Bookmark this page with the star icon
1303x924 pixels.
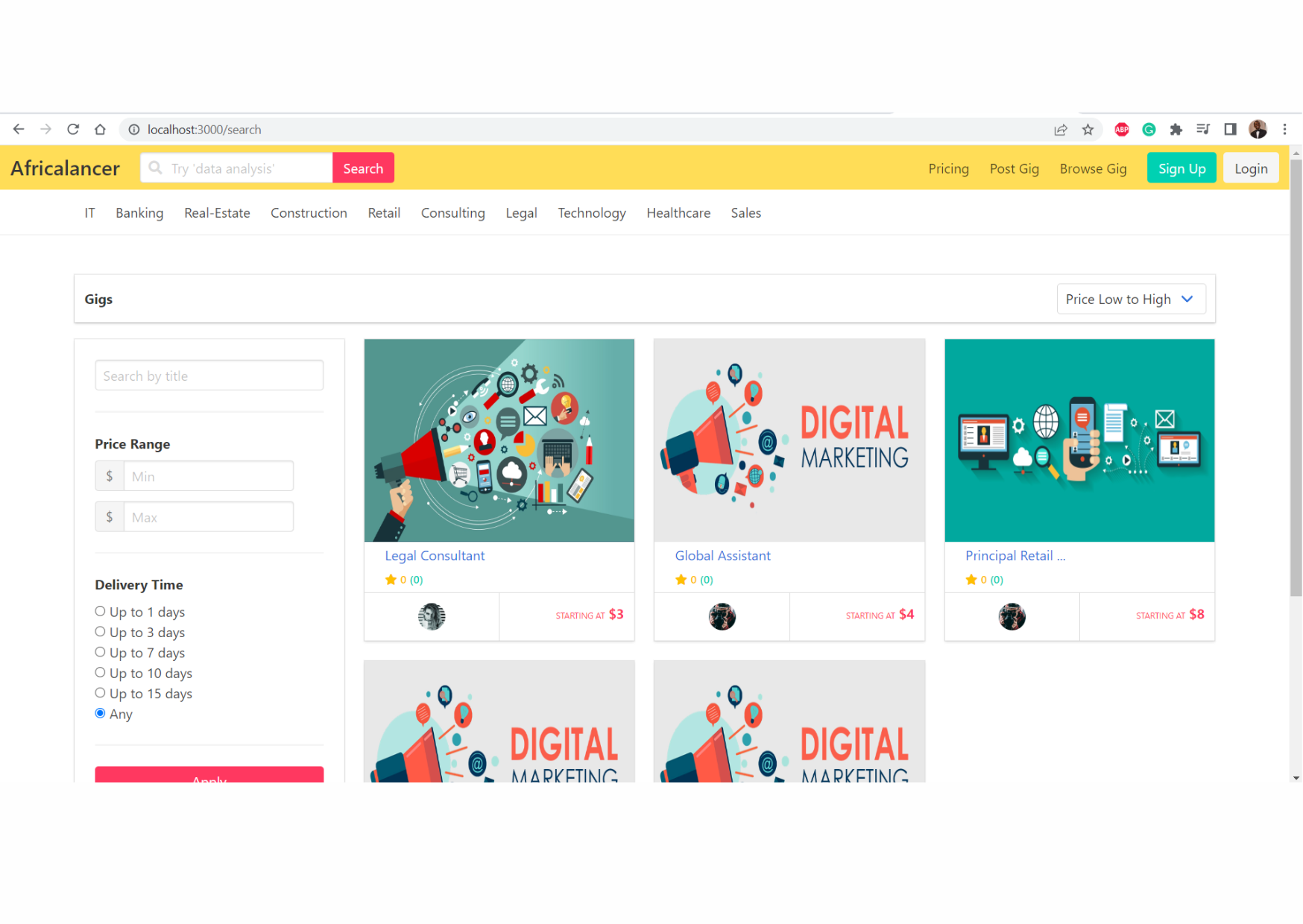(x=1088, y=130)
